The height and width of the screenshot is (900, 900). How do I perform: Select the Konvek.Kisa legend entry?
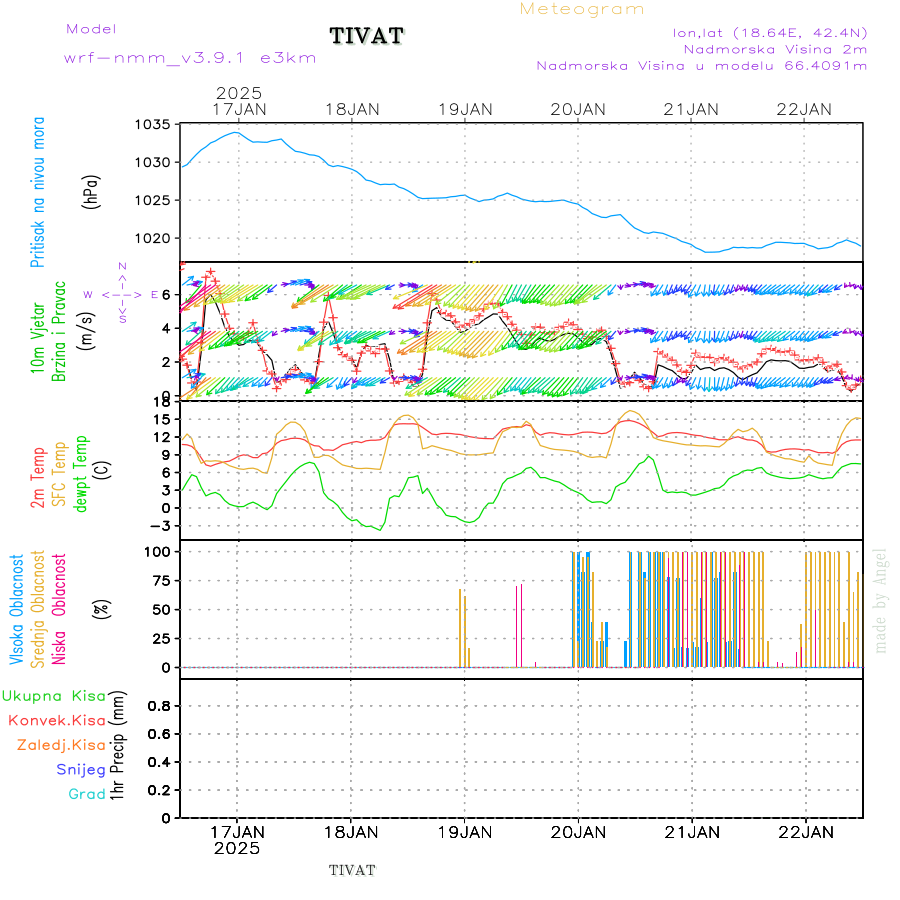point(56,720)
